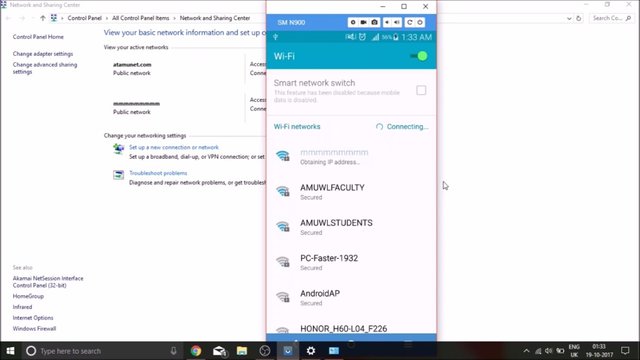The width and height of the screenshot is (640, 360).
Task: Click Wi-Fi icon beside PC-Faster-1932
Action: pos(283,262)
